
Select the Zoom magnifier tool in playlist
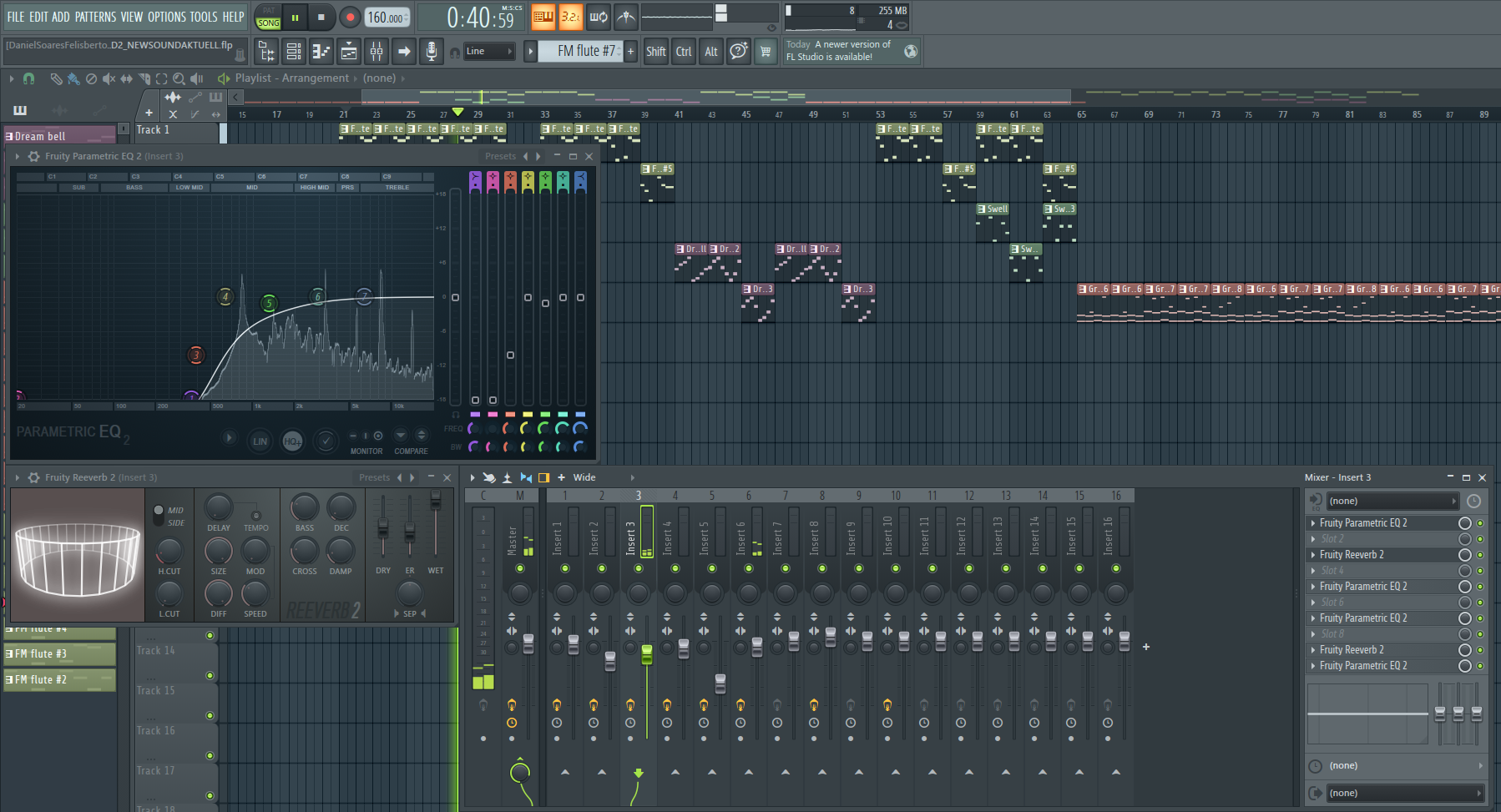179,78
